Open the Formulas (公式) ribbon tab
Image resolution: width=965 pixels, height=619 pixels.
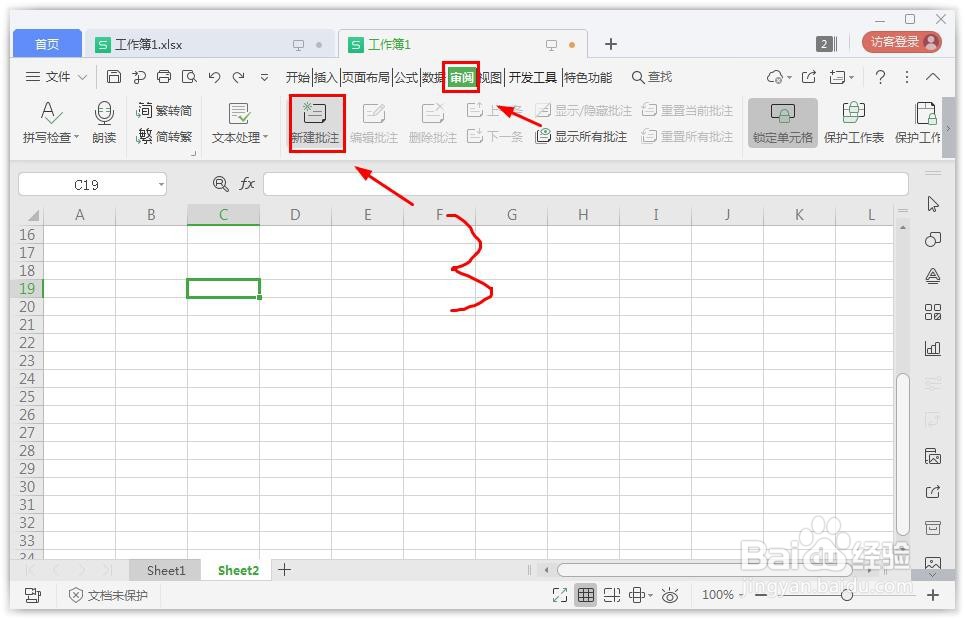pyautogui.click(x=406, y=77)
